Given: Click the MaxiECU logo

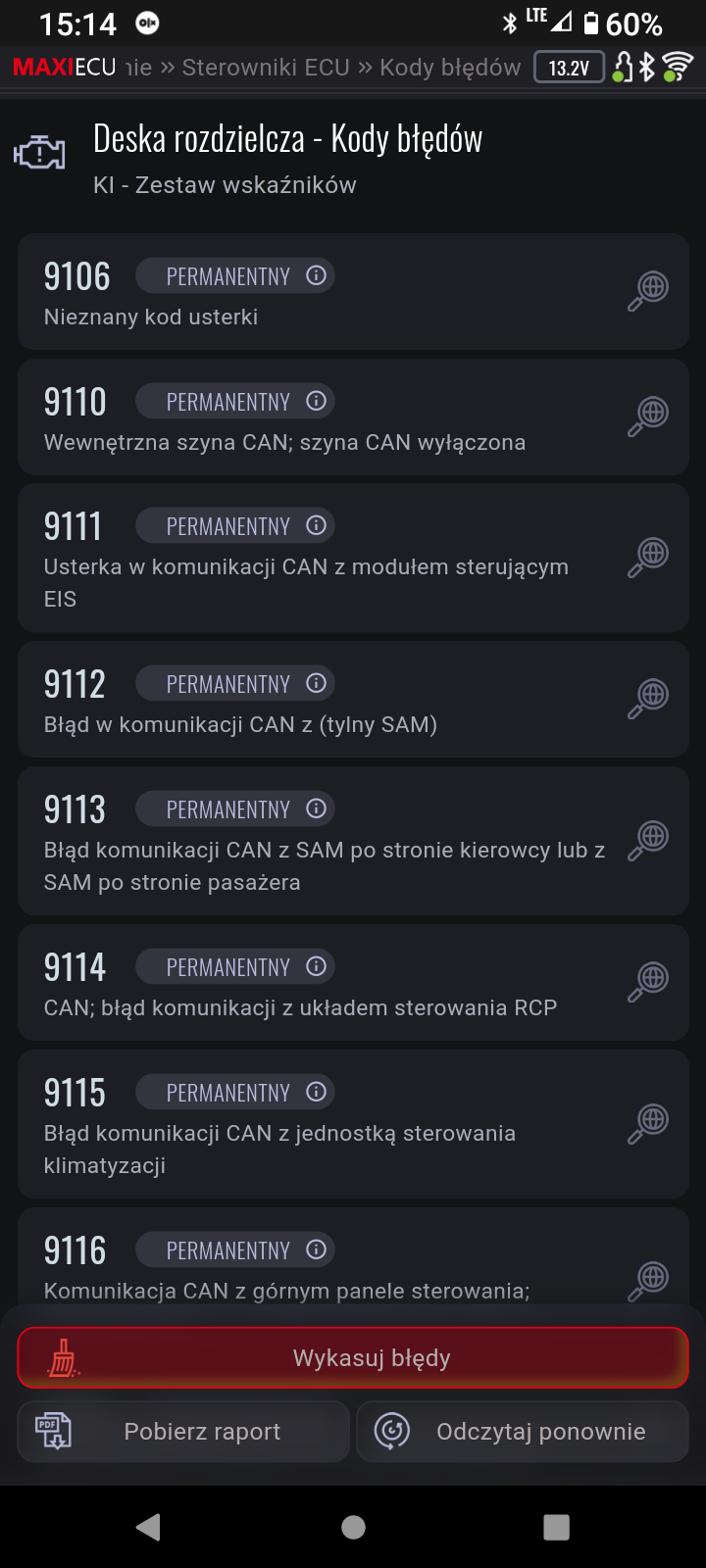Looking at the screenshot, I should click(64, 68).
